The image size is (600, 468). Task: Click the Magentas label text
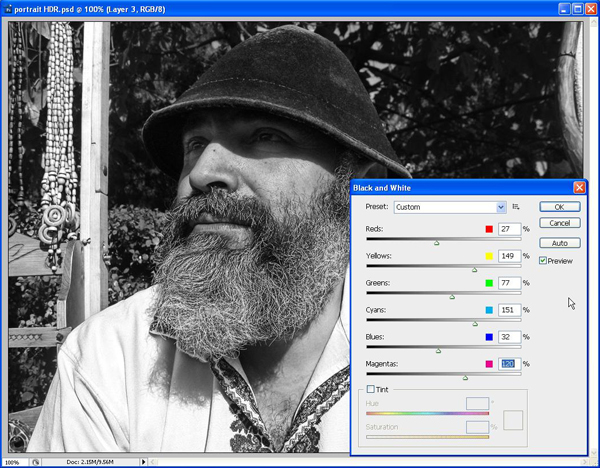pos(382,364)
